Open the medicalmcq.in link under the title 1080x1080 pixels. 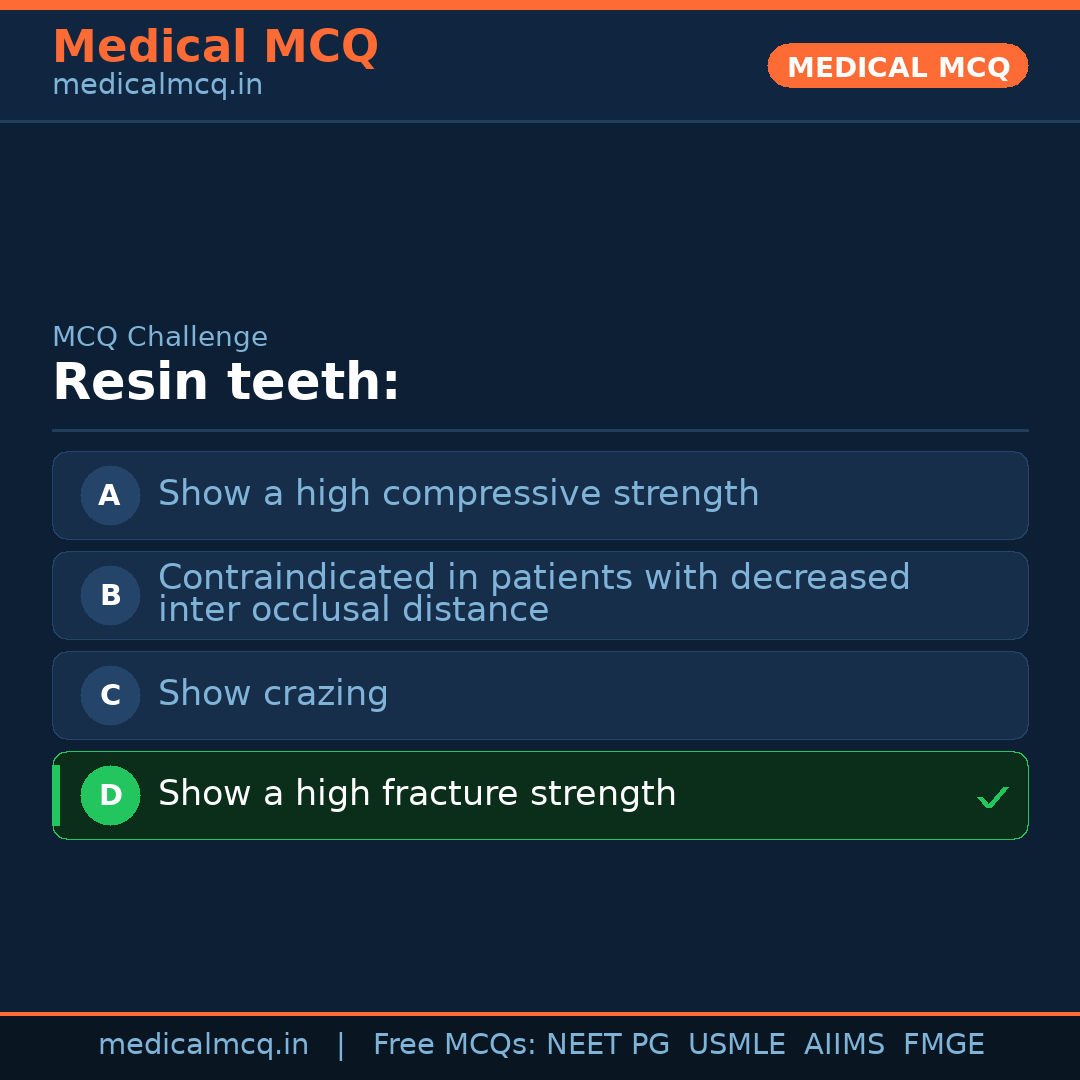click(157, 85)
